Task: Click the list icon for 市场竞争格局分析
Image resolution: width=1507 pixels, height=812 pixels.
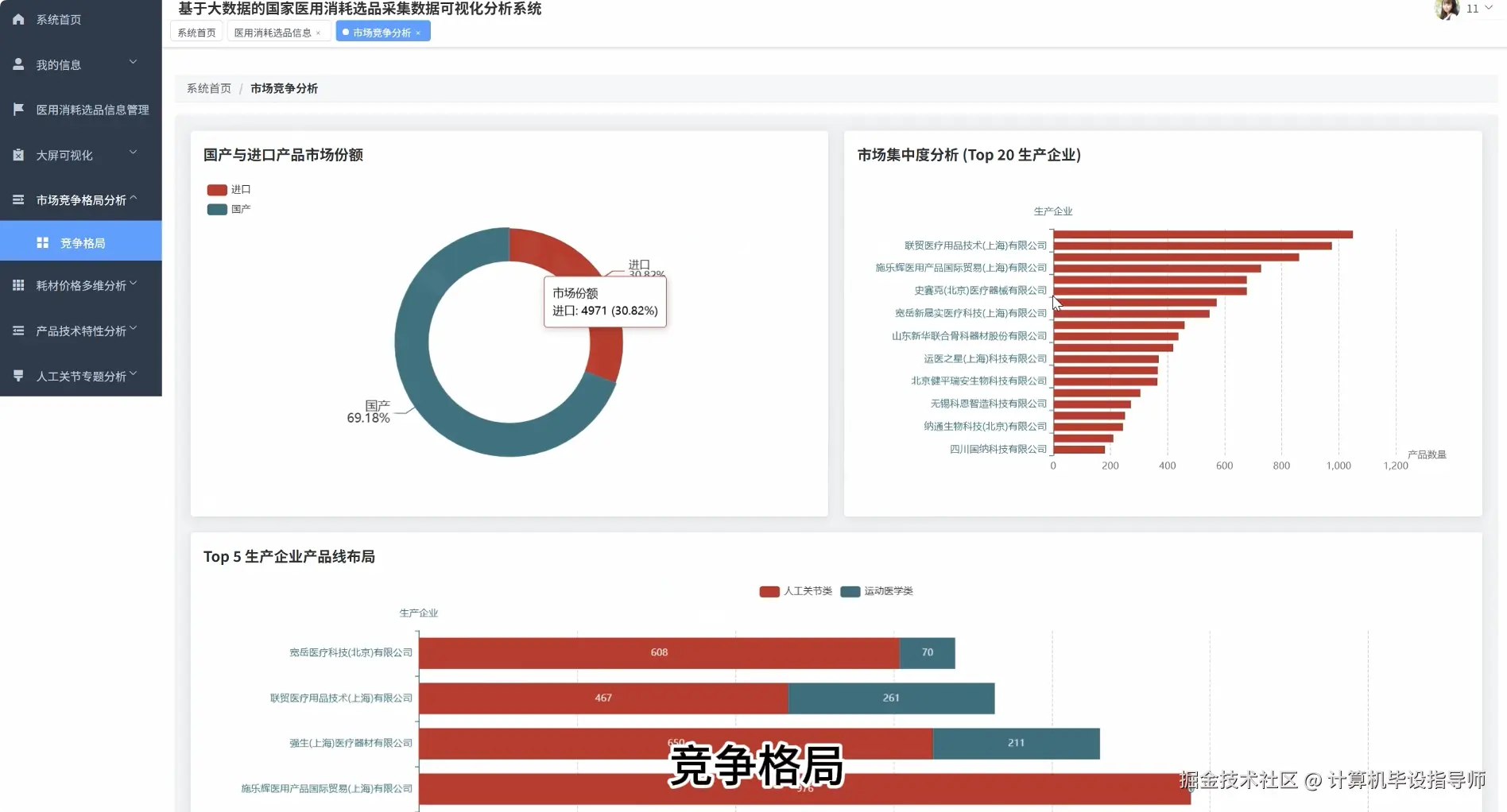Action: pos(18,200)
